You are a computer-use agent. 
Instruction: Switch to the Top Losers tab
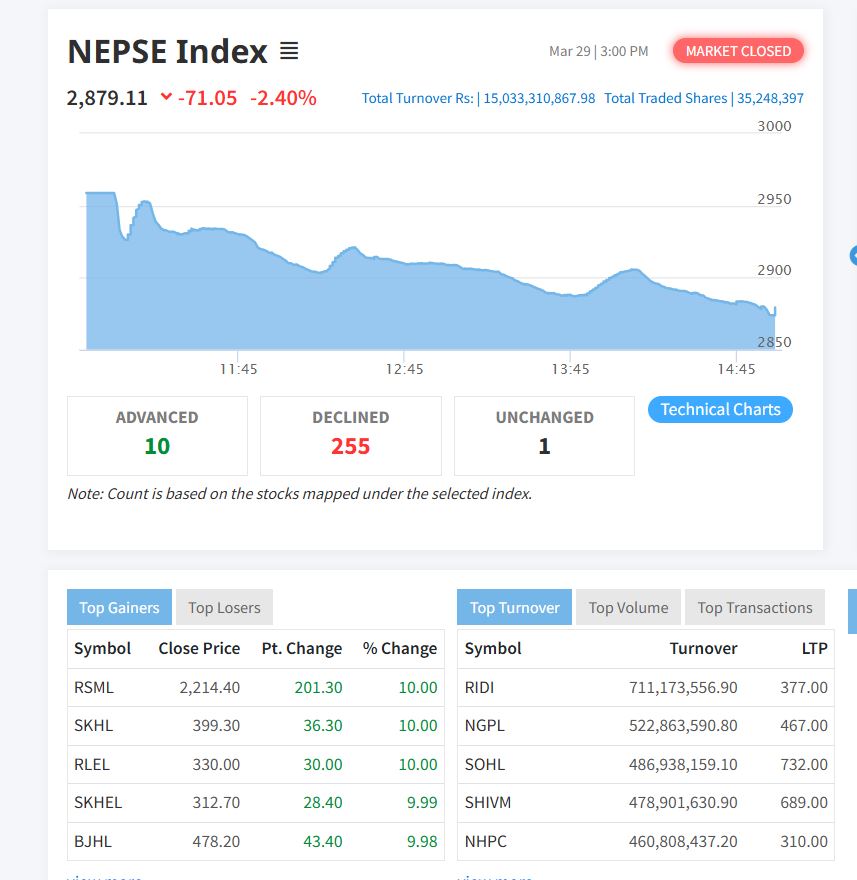click(x=224, y=607)
